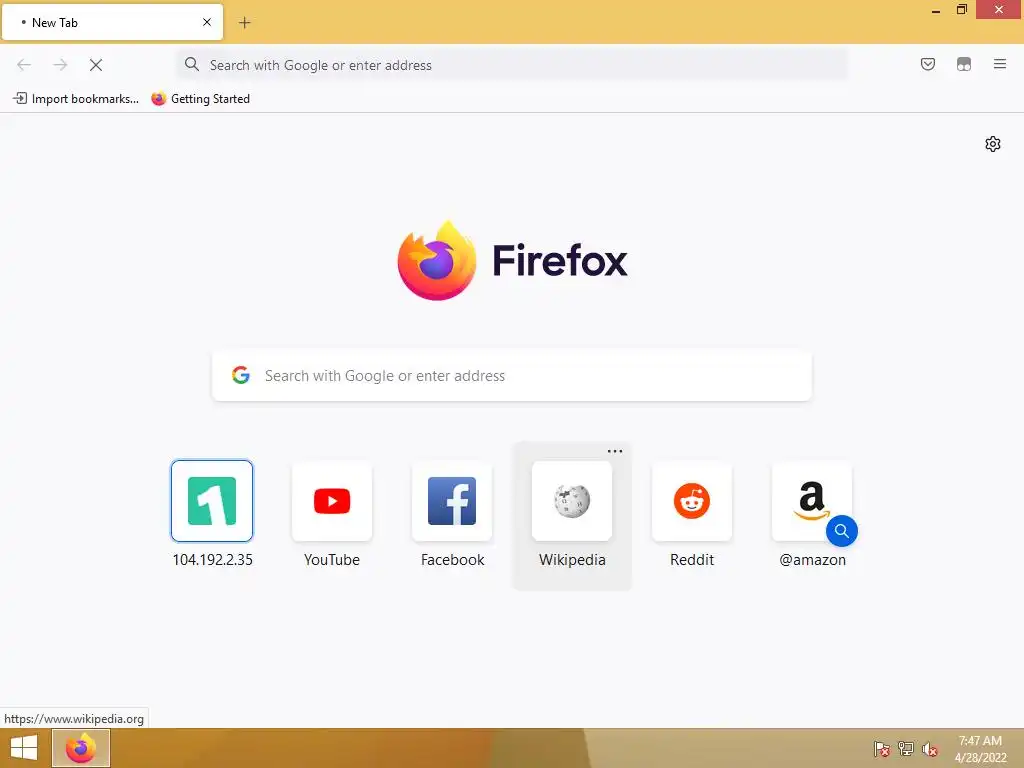1024x768 pixels.
Task: Open the Facebook shortcut tile
Action: pos(452,501)
